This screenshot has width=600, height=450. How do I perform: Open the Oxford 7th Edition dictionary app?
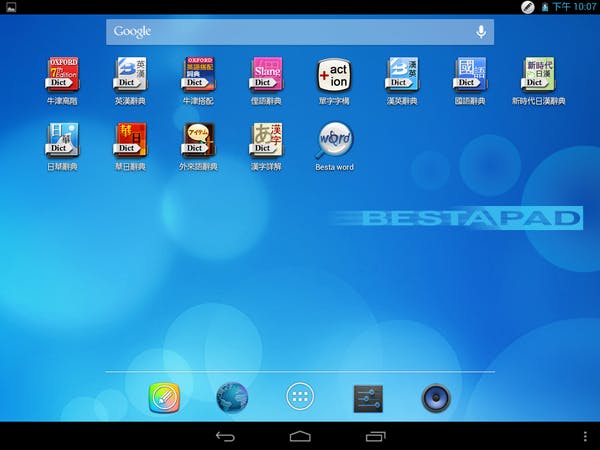tap(62, 74)
